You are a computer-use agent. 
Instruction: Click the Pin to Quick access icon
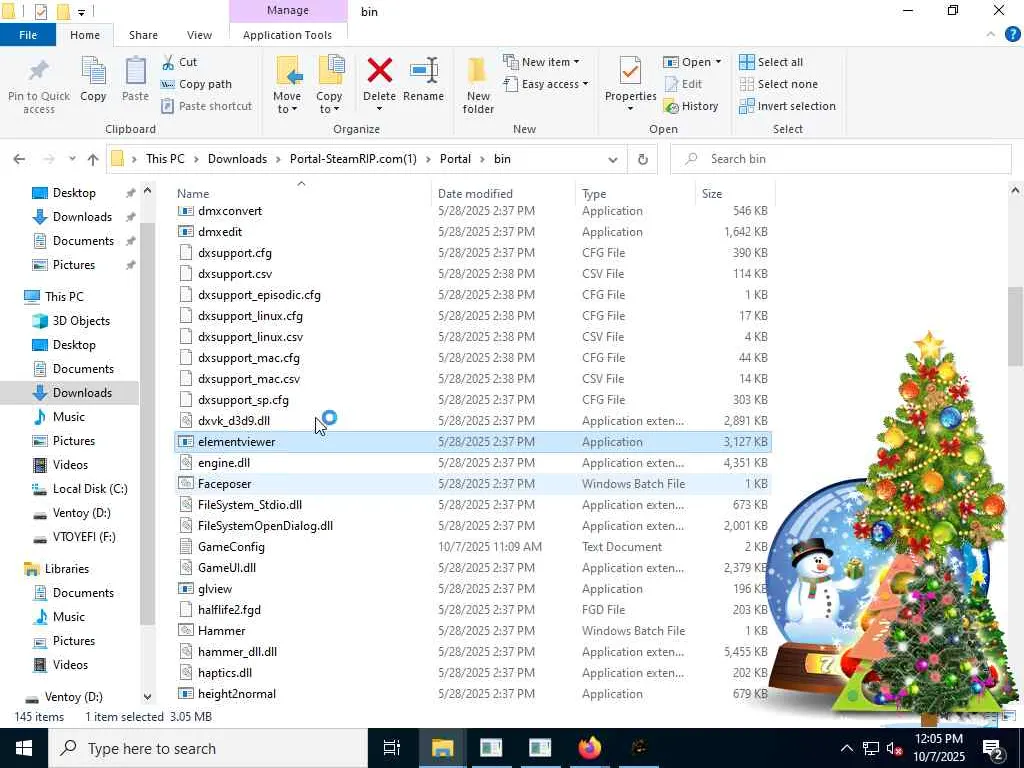coord(39,71)
